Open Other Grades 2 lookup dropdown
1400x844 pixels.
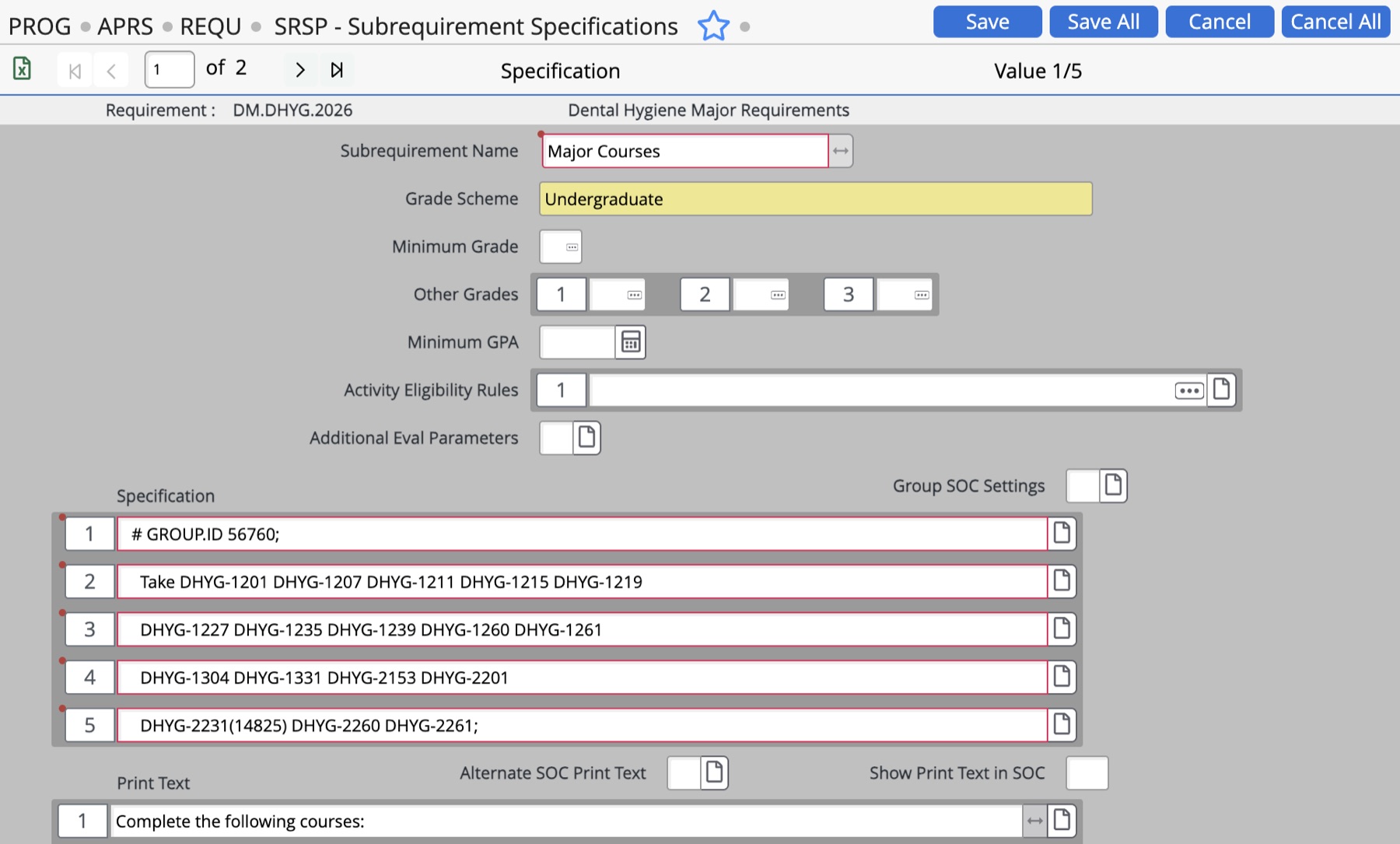[x=778, y=295]
